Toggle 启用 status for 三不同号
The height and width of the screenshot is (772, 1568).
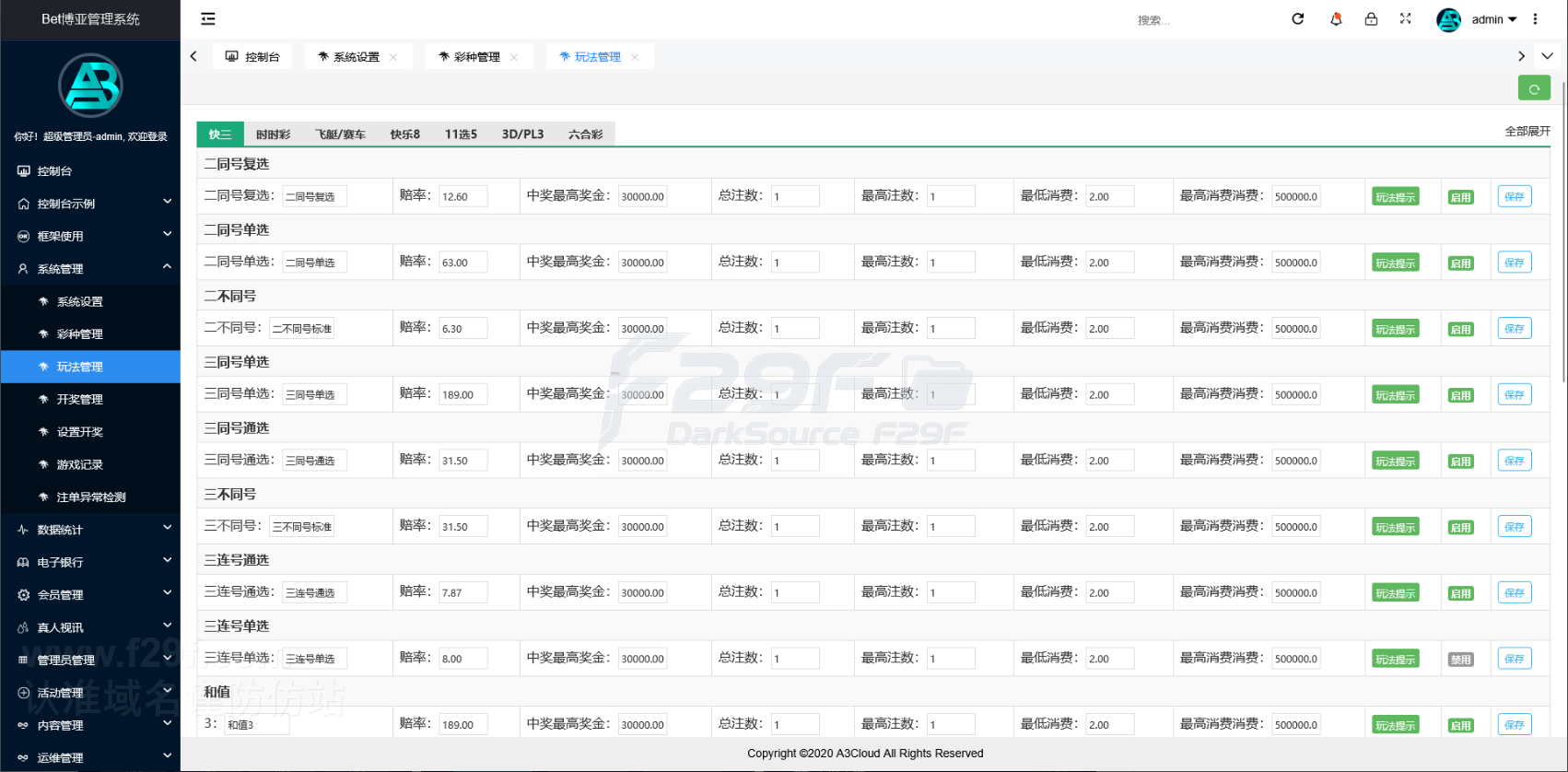[x=1460, y=527]
